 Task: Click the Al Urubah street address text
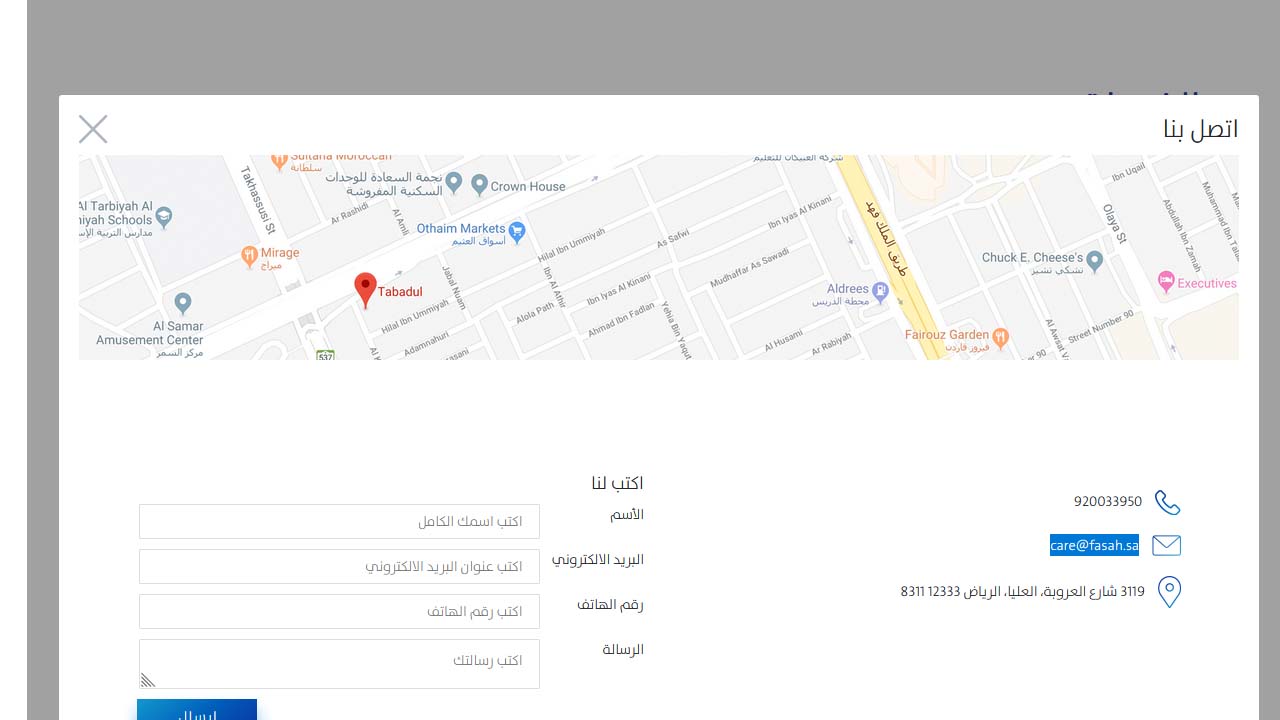(1023, 591)
